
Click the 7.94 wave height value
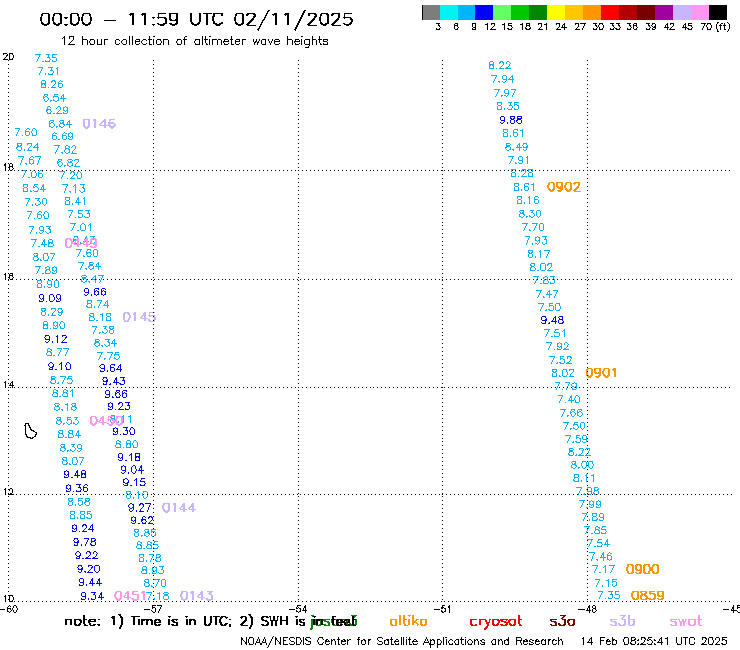click(x=503, y=79)
